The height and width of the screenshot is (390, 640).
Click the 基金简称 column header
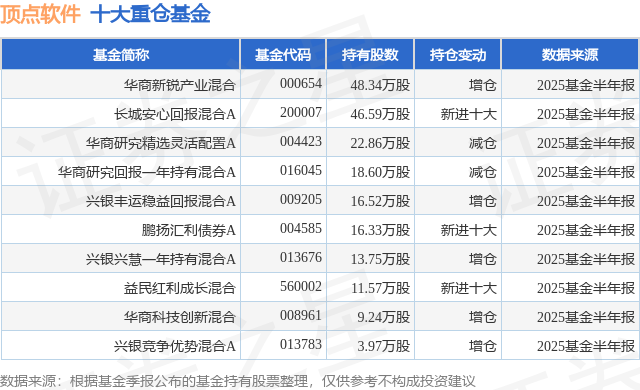121,55
